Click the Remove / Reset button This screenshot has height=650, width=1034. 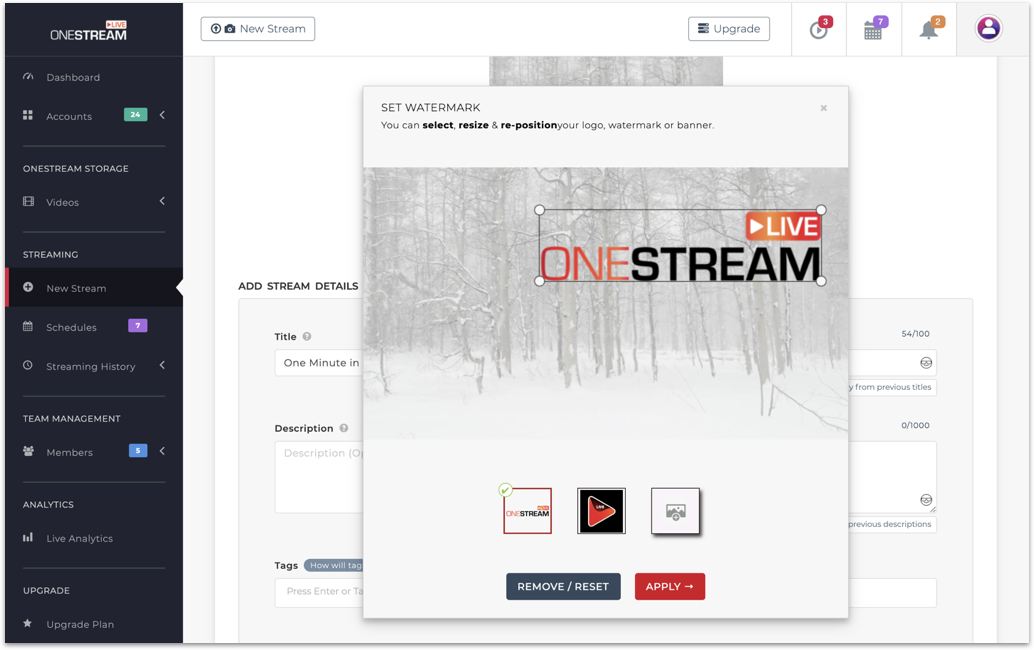[563, 587]
